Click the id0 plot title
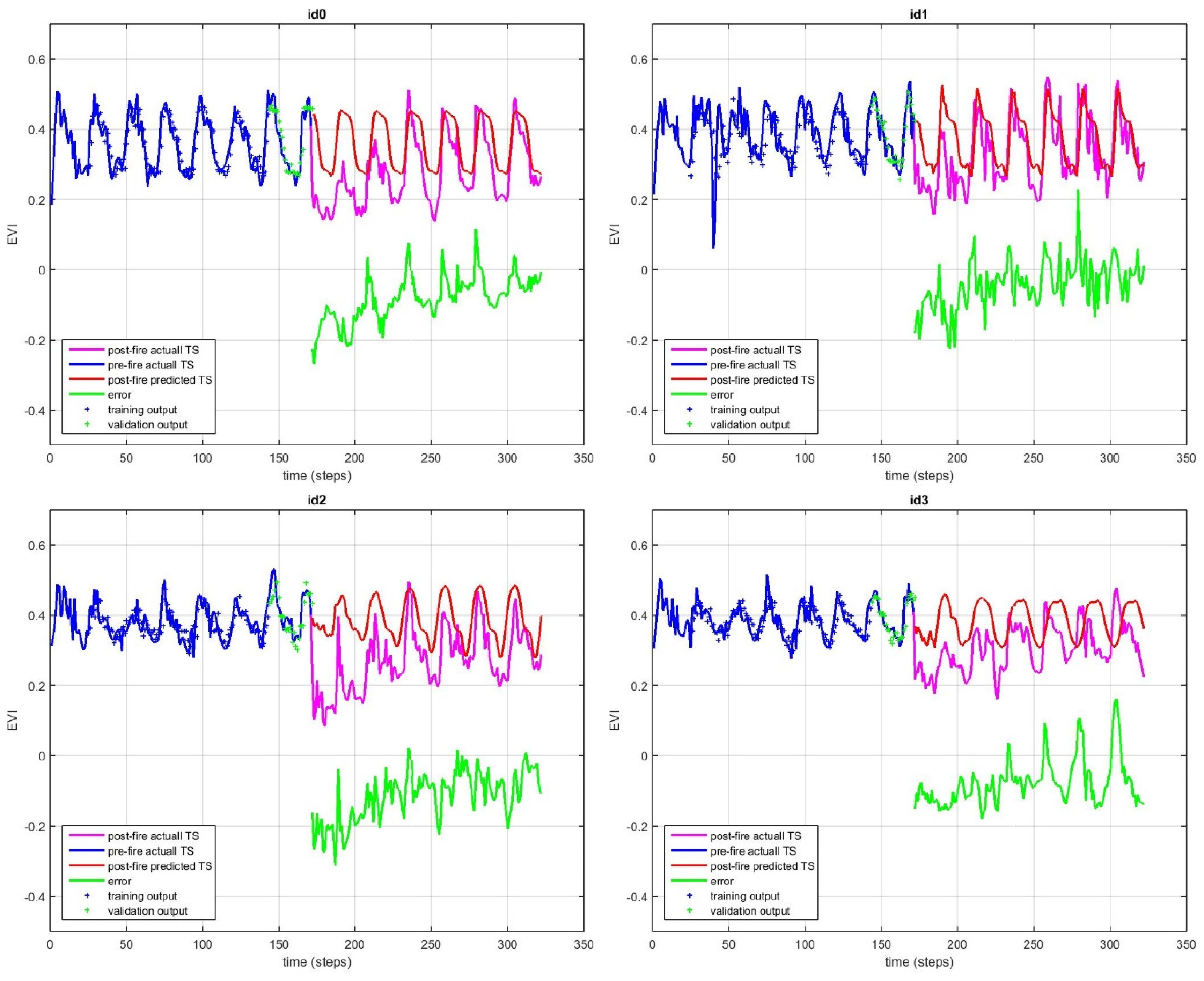The height and width of the screenshot is (981, 1204). pos(317,14)
